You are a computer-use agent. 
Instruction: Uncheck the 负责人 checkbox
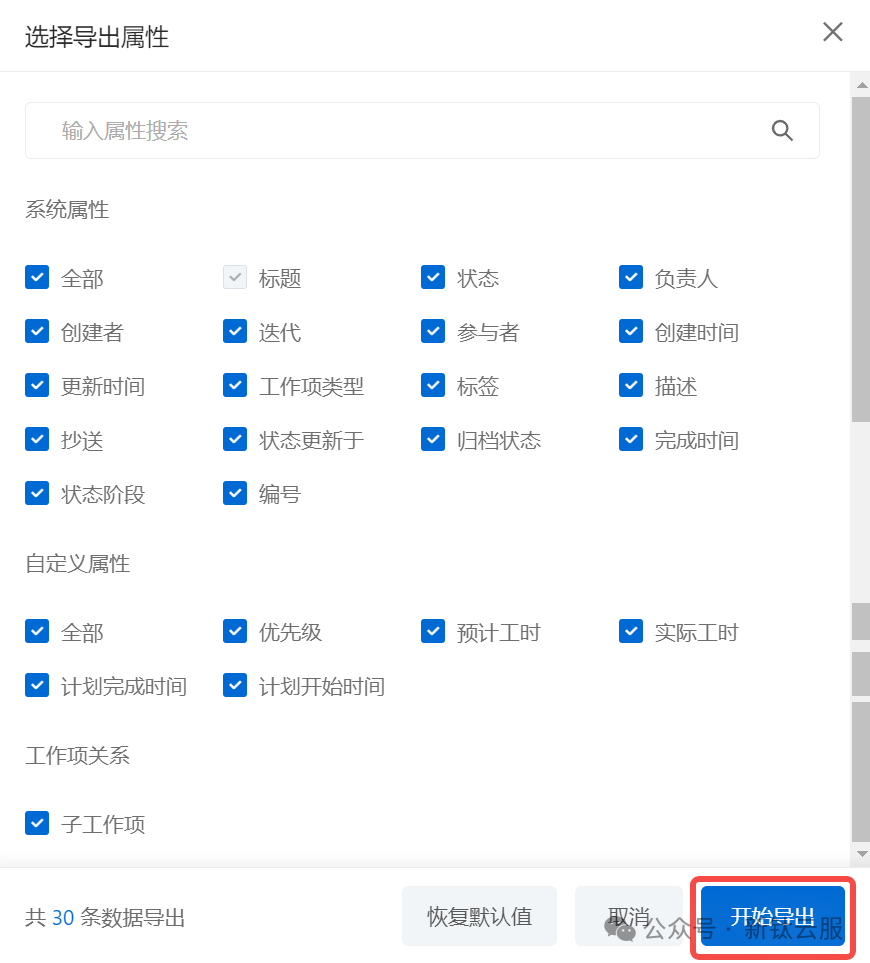(631, 278)
